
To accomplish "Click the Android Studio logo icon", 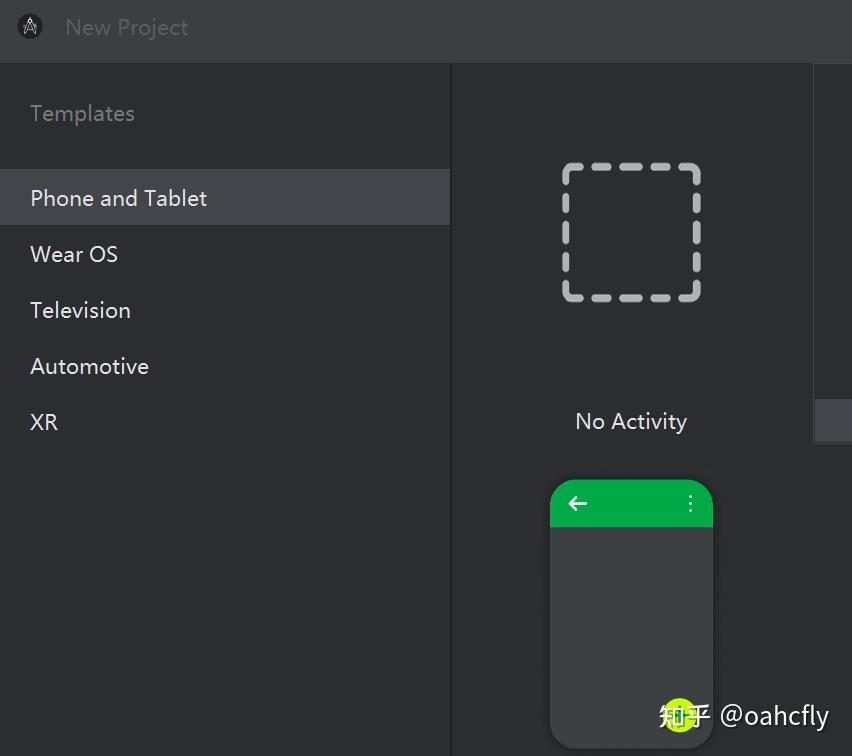I will tap(30, 27).
